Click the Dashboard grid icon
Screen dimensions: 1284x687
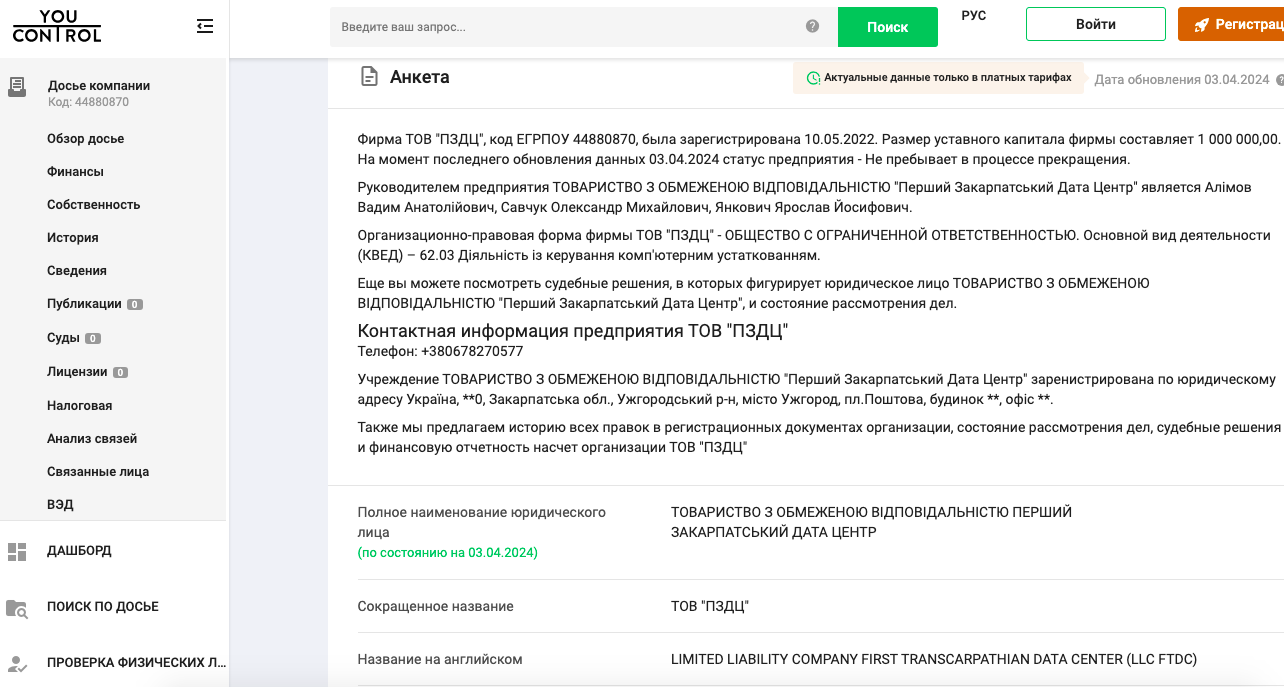17,551
